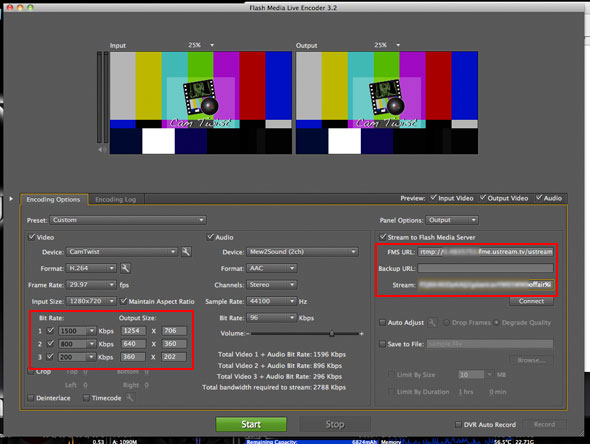The image size is (590, 444).
Task: Click the input preview speaker icon
Action: tap(101, 150)
